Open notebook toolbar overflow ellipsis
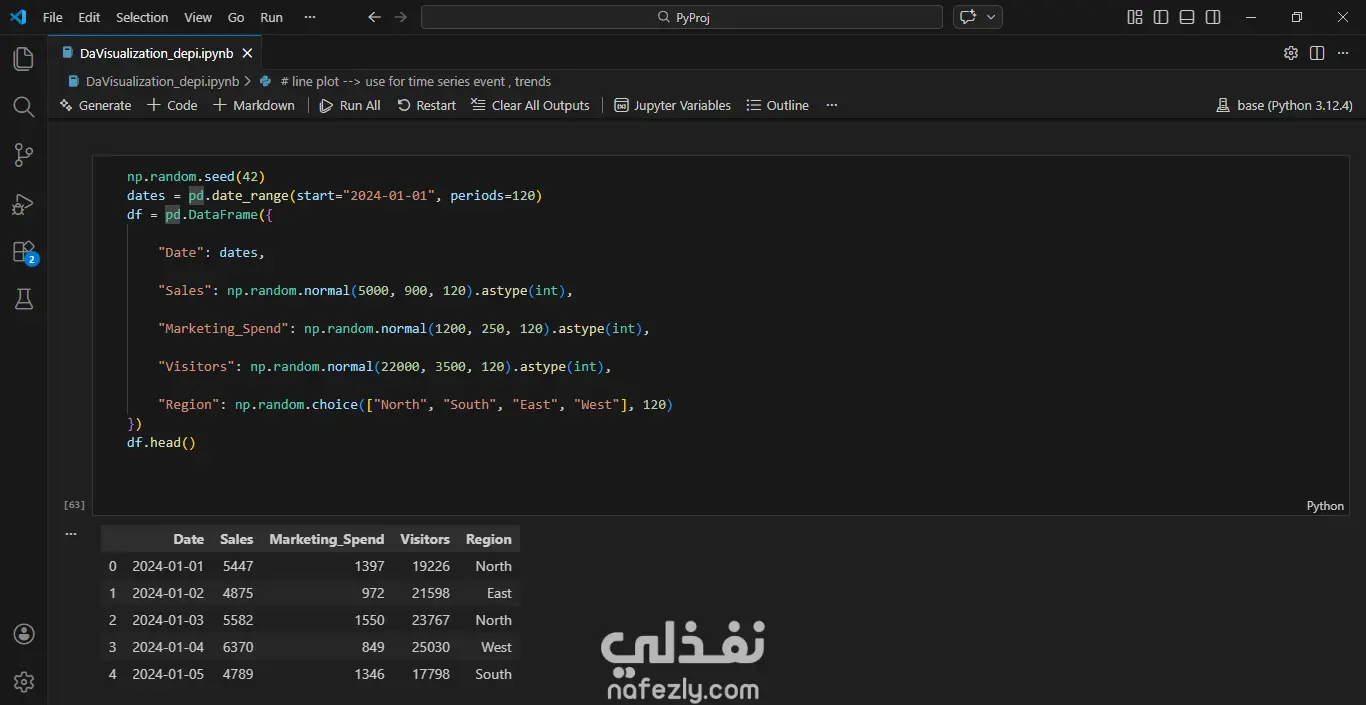 831,105
